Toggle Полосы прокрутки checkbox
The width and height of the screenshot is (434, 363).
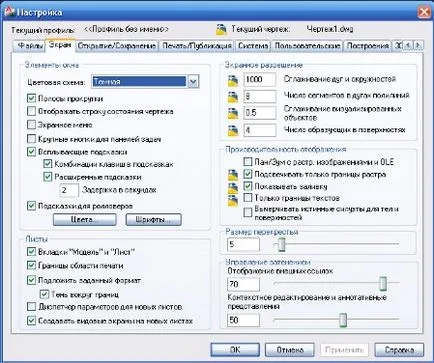click(x=31, y=98)
